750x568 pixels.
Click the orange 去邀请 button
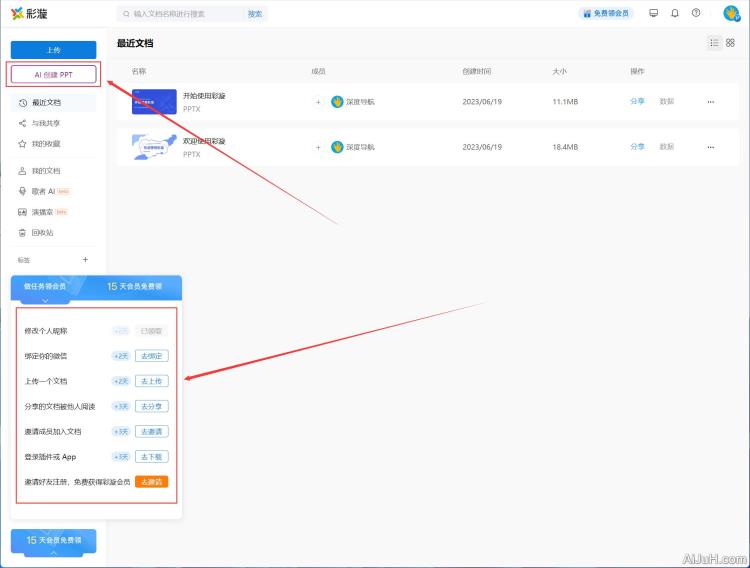point(151,482)
